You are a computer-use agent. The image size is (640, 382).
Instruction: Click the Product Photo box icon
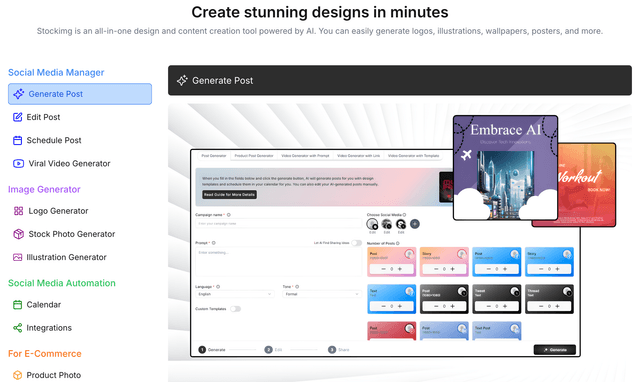click(x=18, y=375)
